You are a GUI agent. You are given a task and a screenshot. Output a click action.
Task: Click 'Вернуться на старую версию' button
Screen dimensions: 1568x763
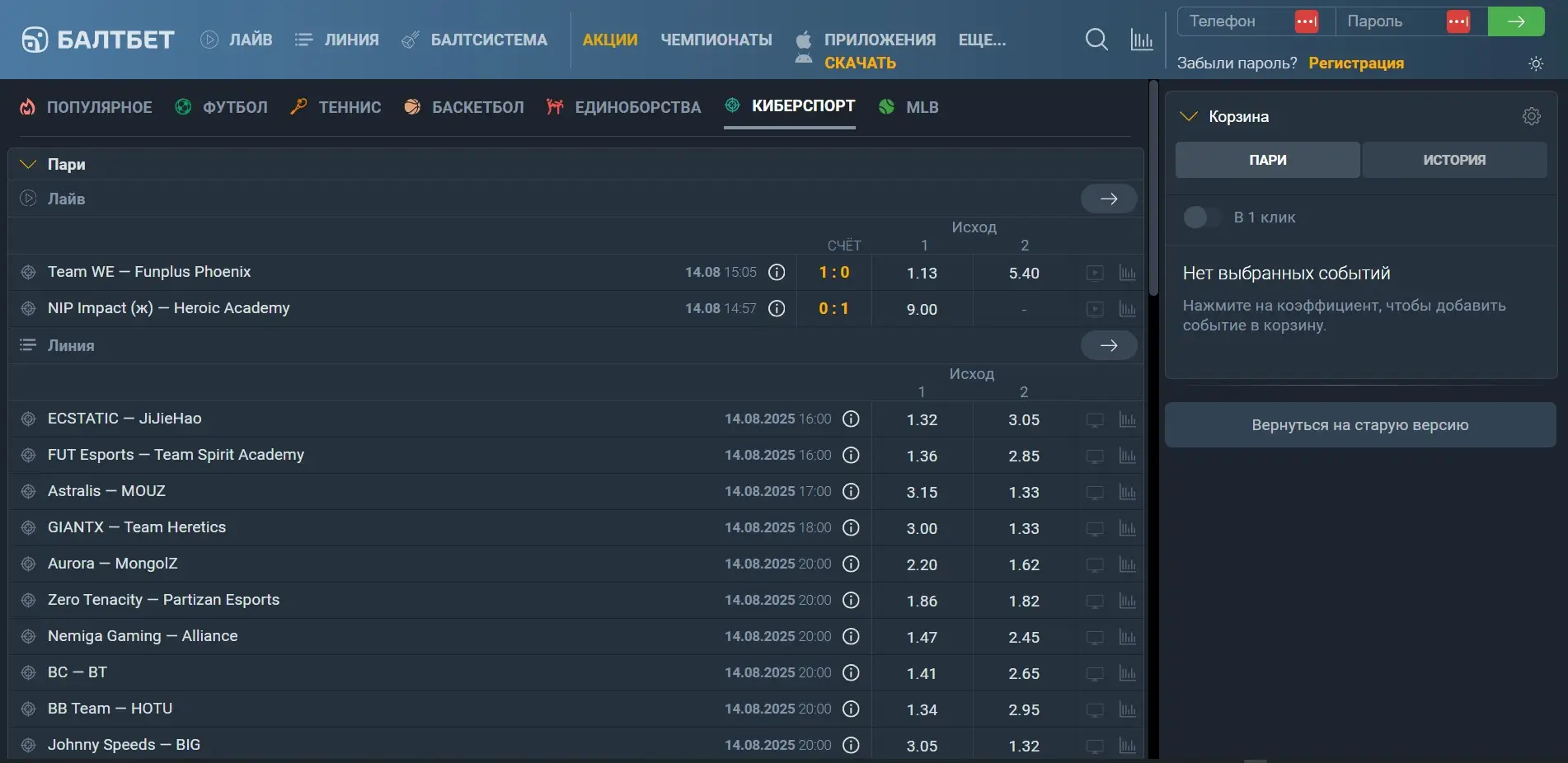click(1359, 425)
